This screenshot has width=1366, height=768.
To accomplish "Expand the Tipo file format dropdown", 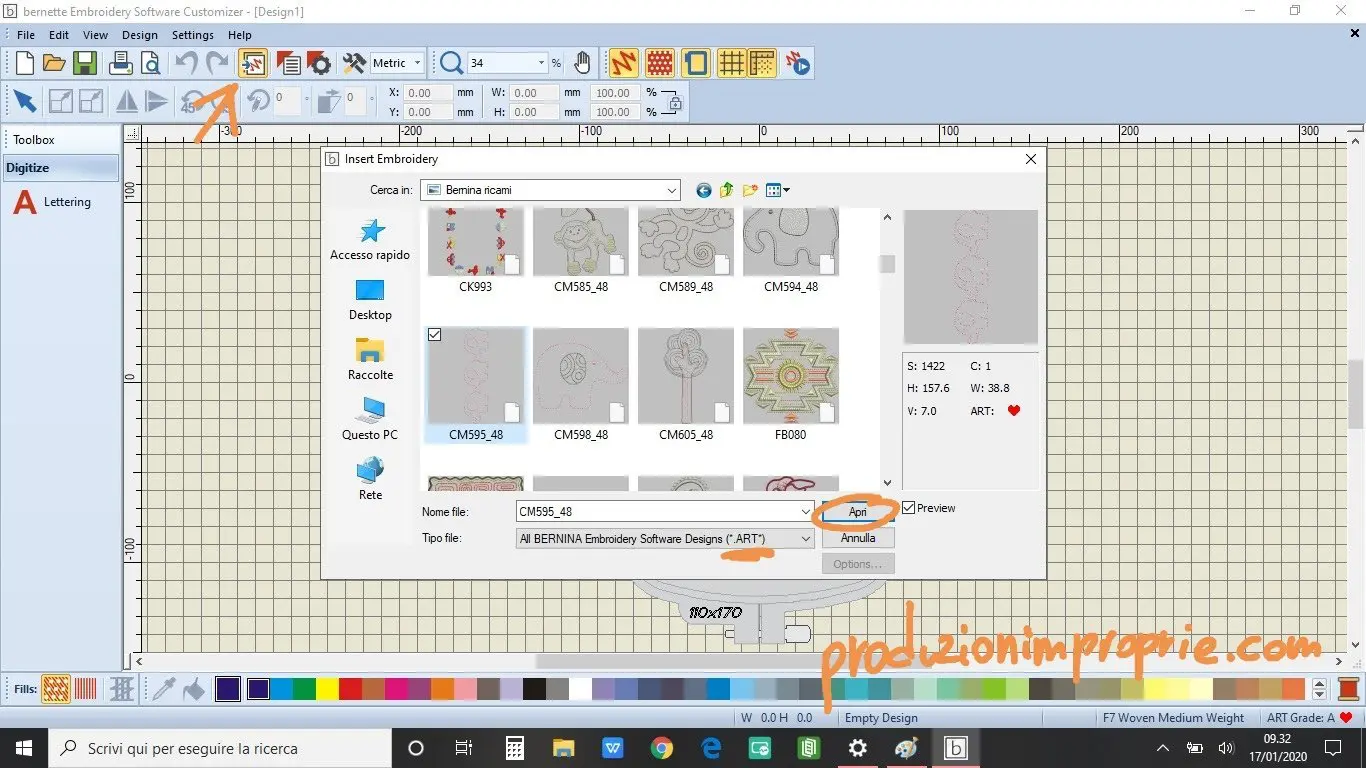I will tap(806, 539).
